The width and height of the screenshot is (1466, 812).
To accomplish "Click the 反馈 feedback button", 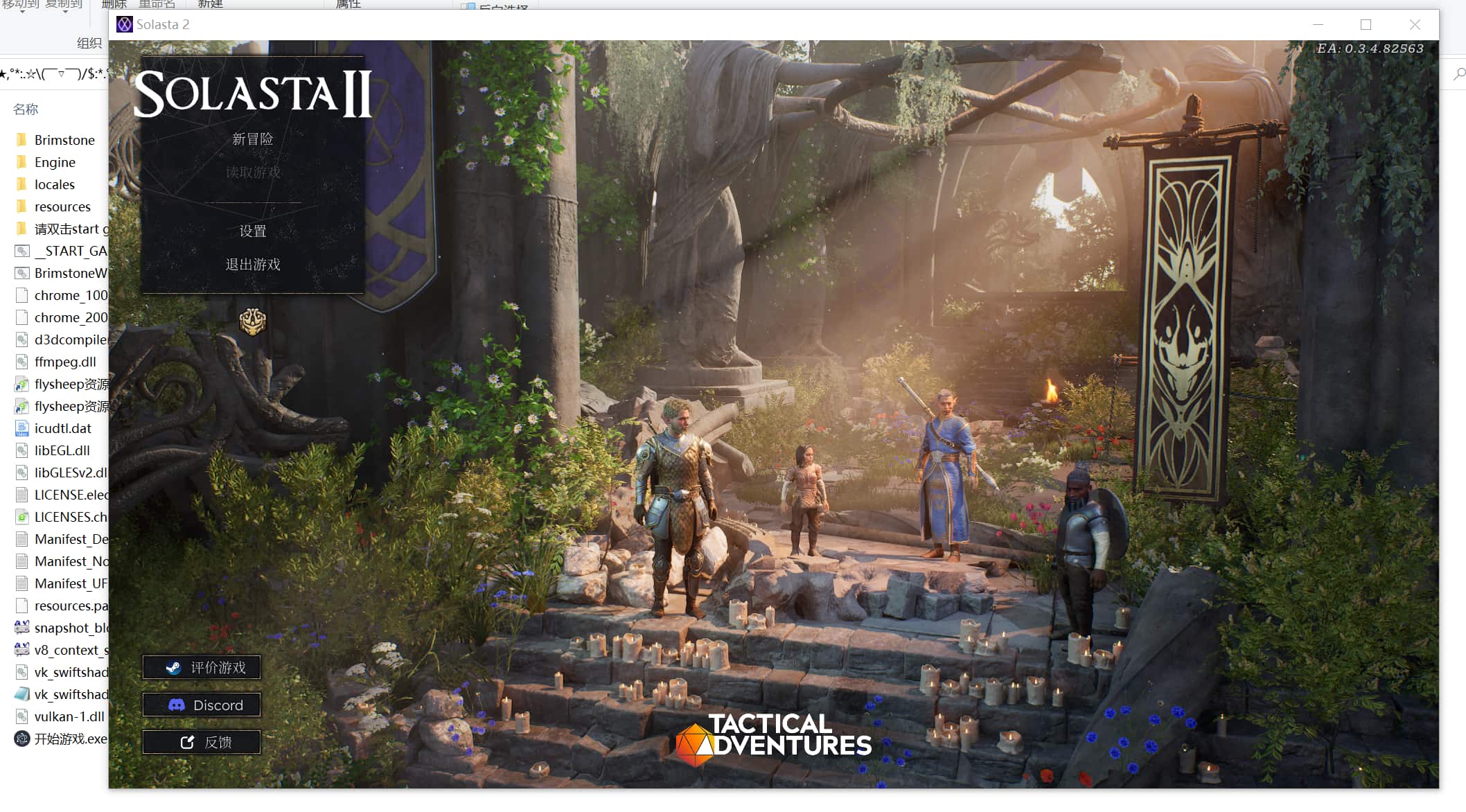I will [x=202, y=742].
